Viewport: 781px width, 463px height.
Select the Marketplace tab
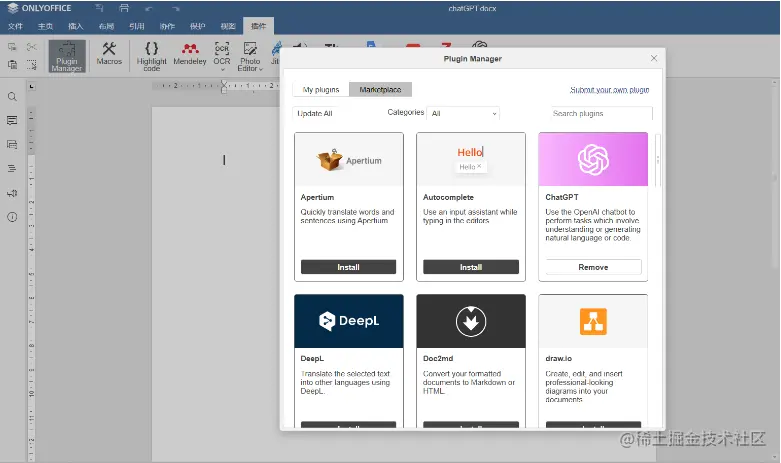(380, 90)
